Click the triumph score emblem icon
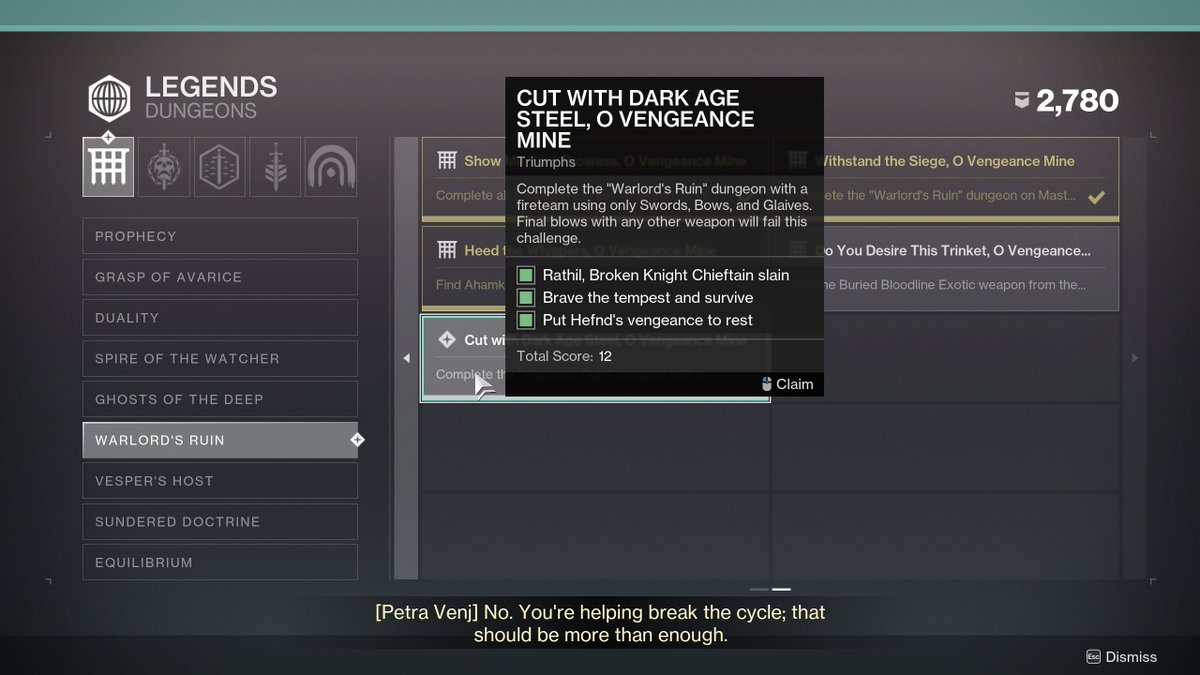 point(1022,100)
